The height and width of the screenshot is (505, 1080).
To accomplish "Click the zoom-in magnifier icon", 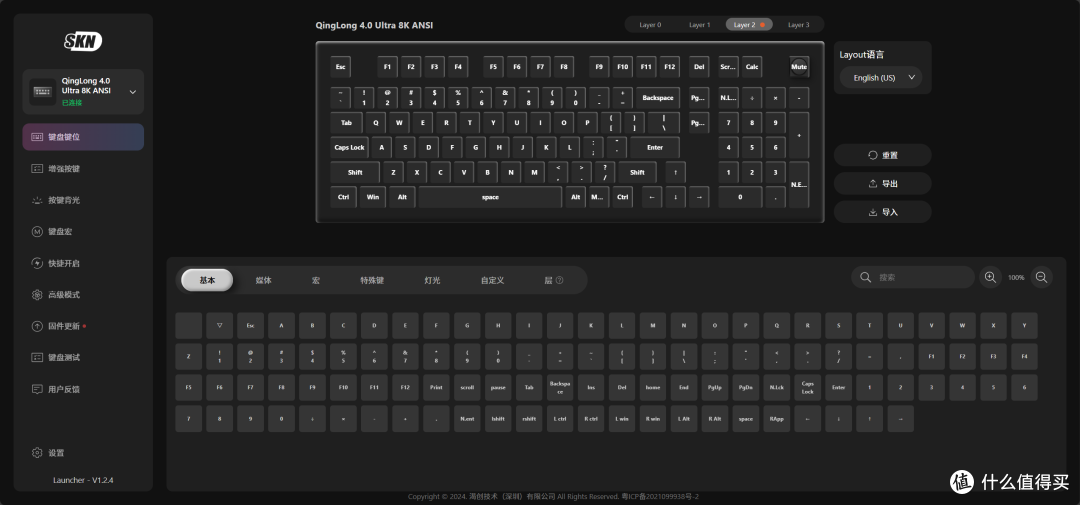I will tap(990, 277).
